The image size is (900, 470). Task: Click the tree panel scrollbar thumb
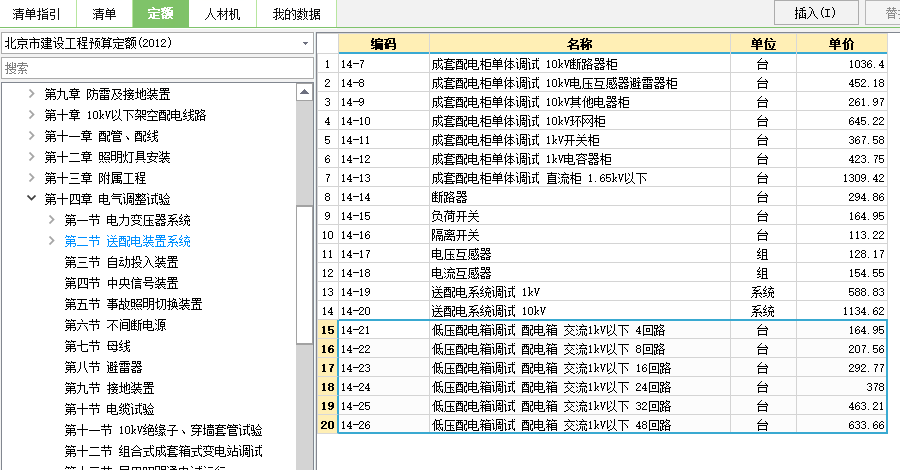[x=304, y=274]
